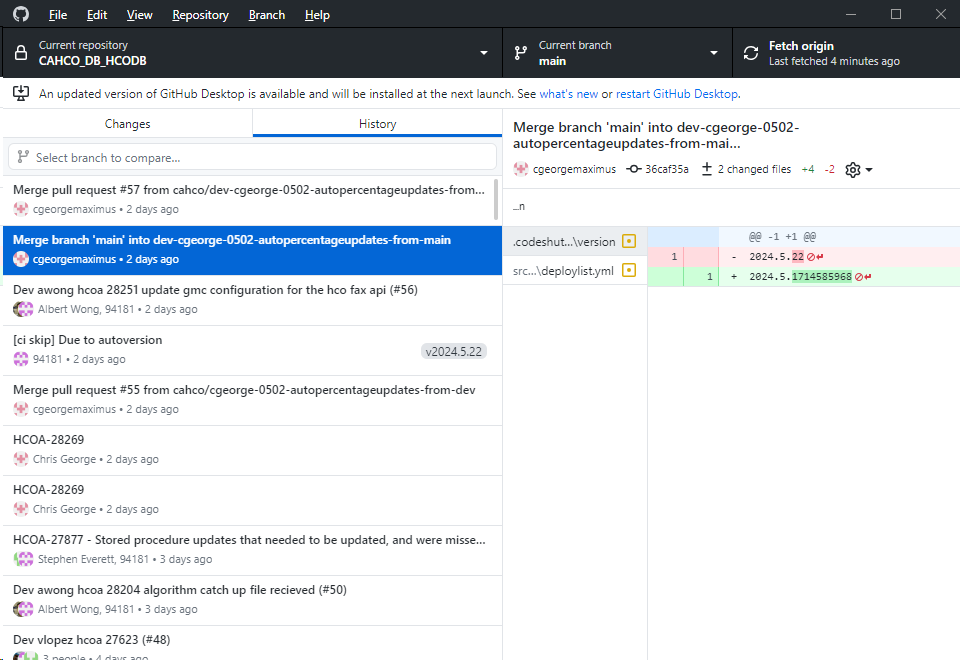The height and width of the screenshot is (660, 960).
Task: Expand the truncated commit description
Action: pos(519,206)
